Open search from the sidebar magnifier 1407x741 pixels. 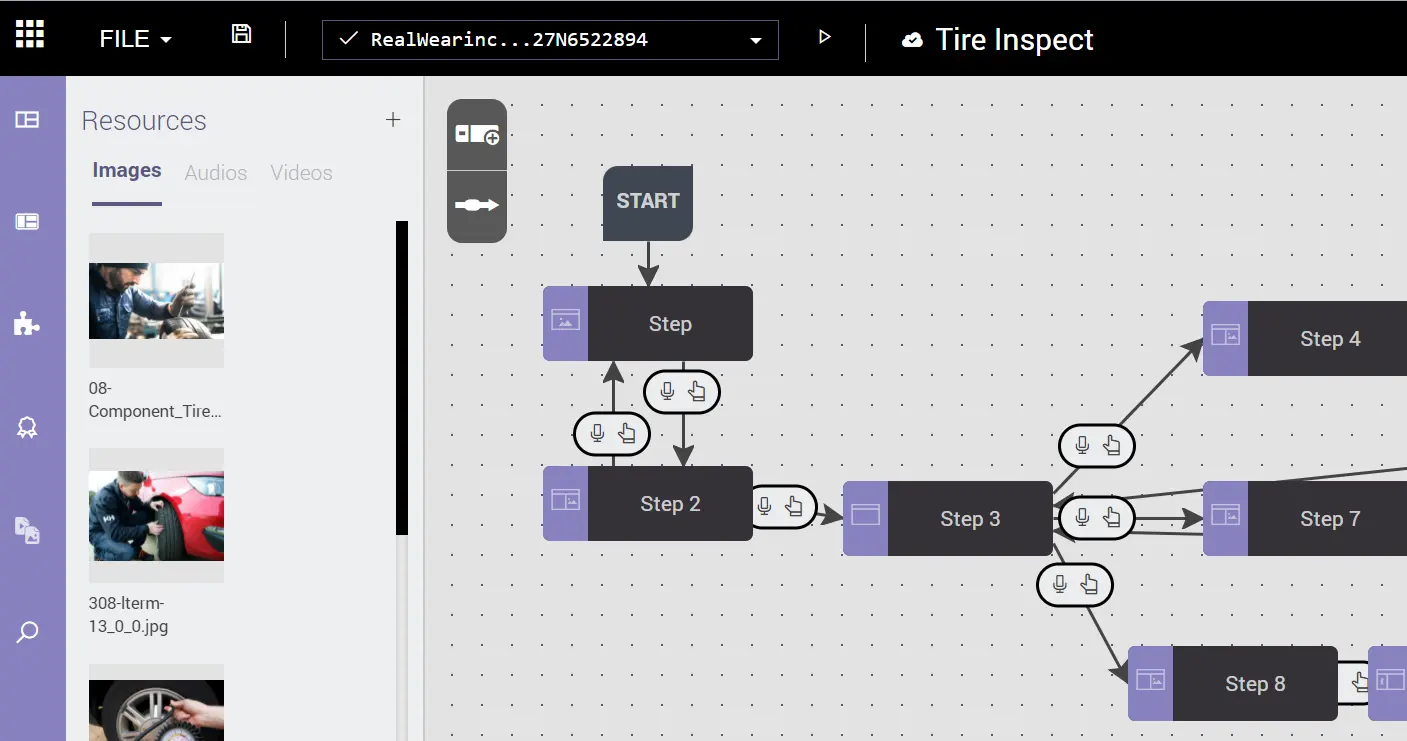click(x=27, y=632)
